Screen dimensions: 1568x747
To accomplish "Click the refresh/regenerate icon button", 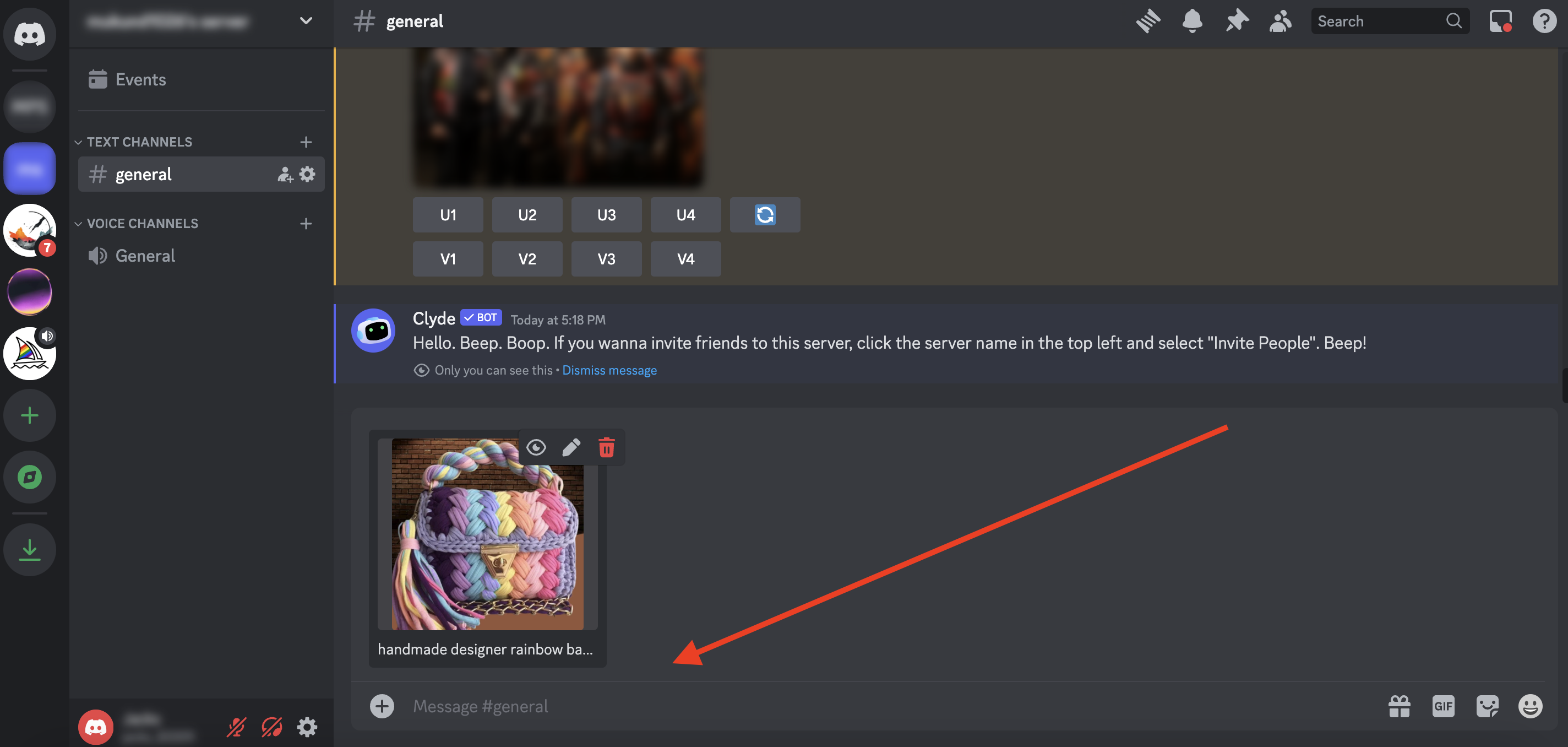I will tap(764, 214).
